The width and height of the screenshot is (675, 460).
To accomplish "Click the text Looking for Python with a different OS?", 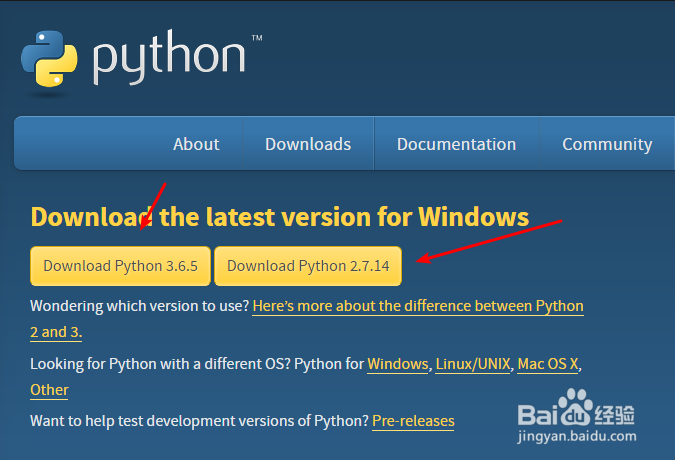I will pos(160,364).
